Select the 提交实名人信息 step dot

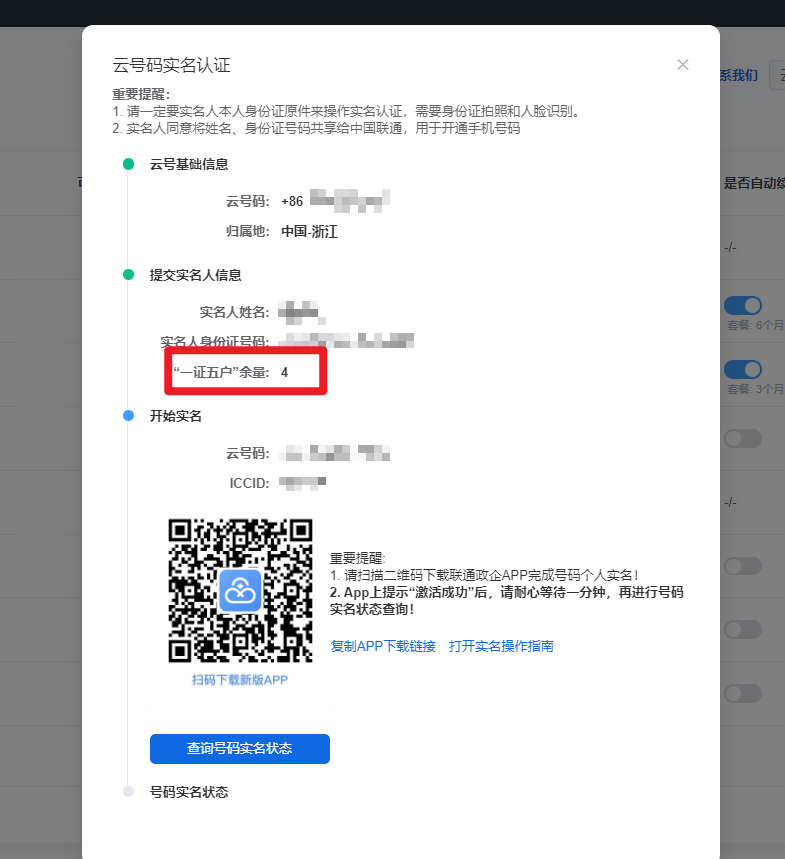click(x=129, y=274)
